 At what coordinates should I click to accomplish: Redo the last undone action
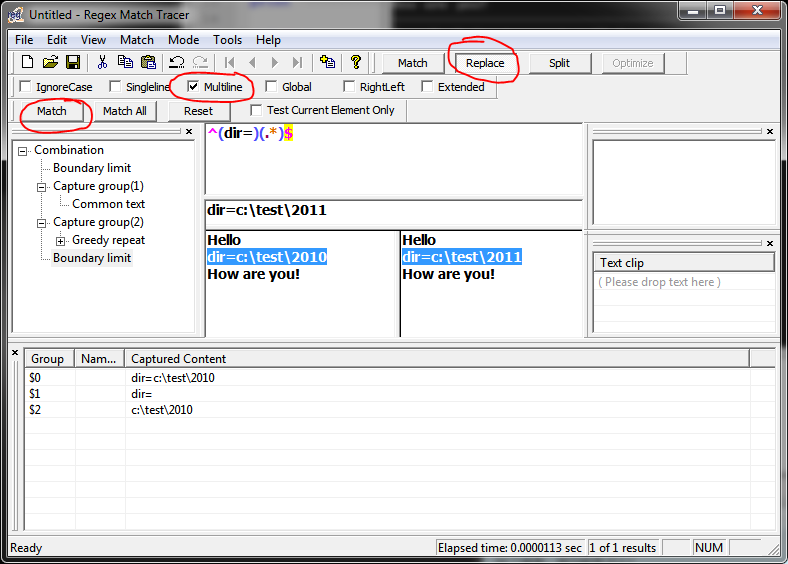tap(200, 62)
